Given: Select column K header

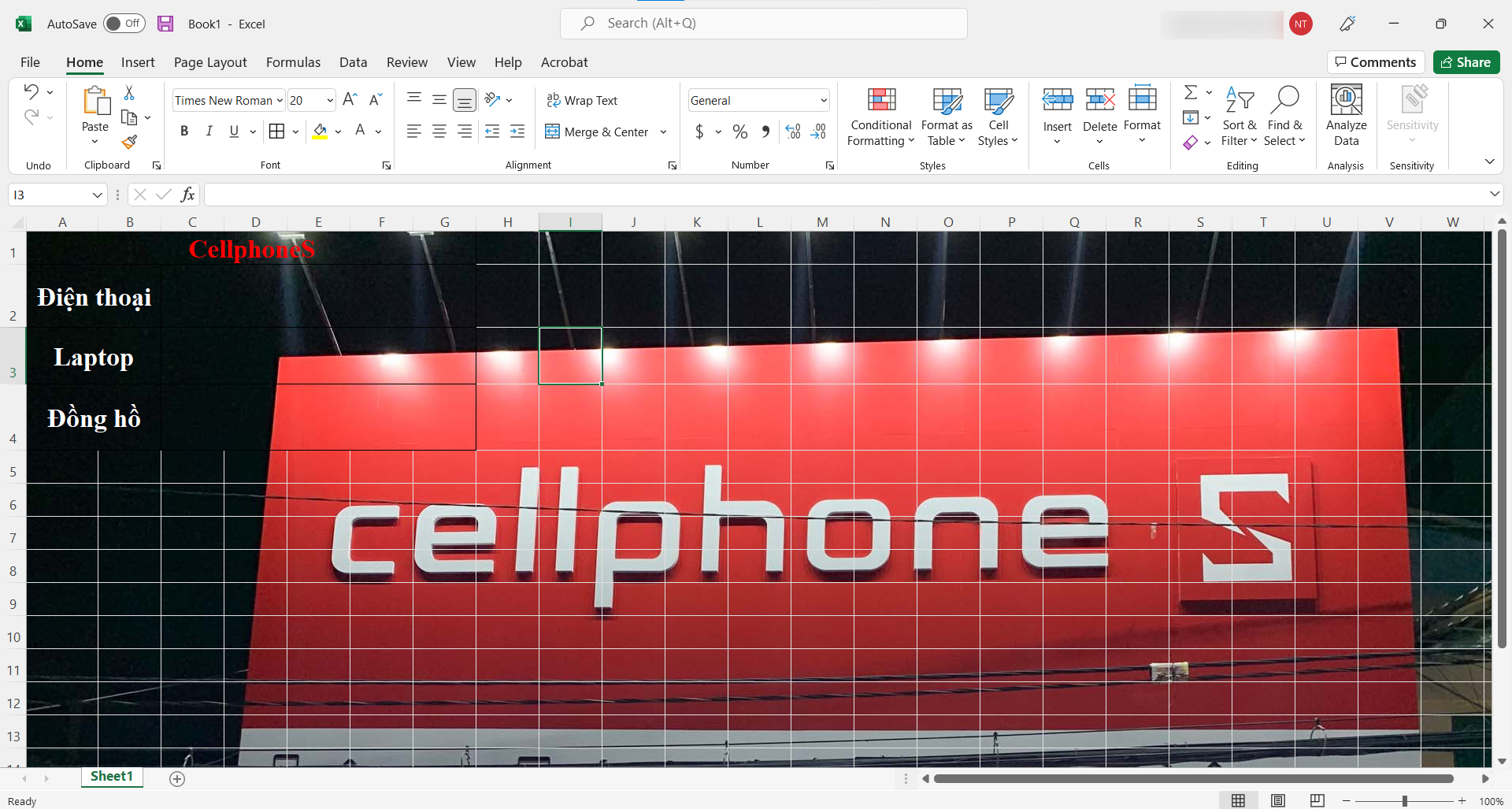Looking at the screenshot, I should click(x=697, y=222).
